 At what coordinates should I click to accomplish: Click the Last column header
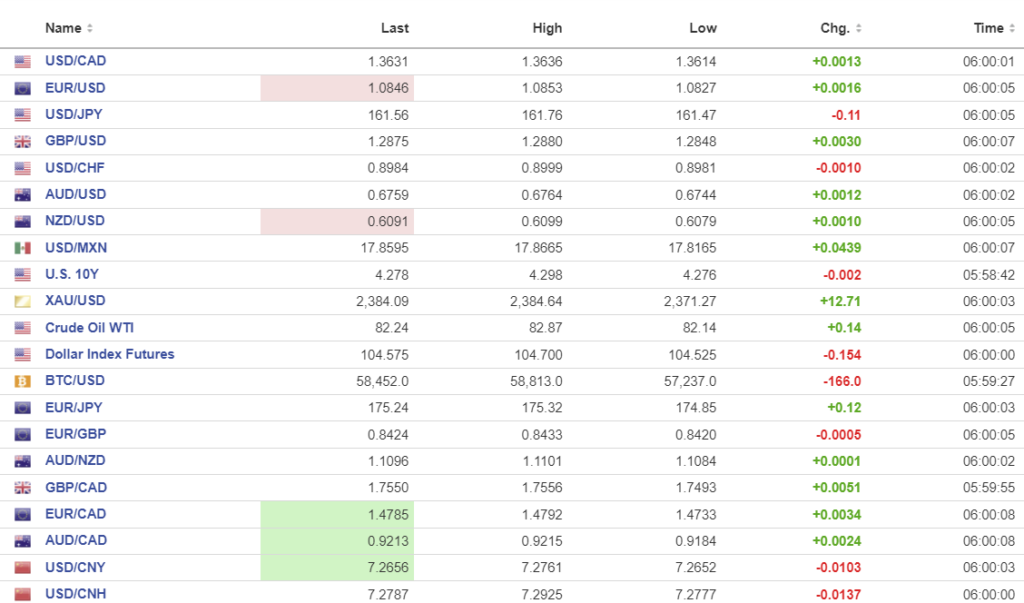point(395,28)
